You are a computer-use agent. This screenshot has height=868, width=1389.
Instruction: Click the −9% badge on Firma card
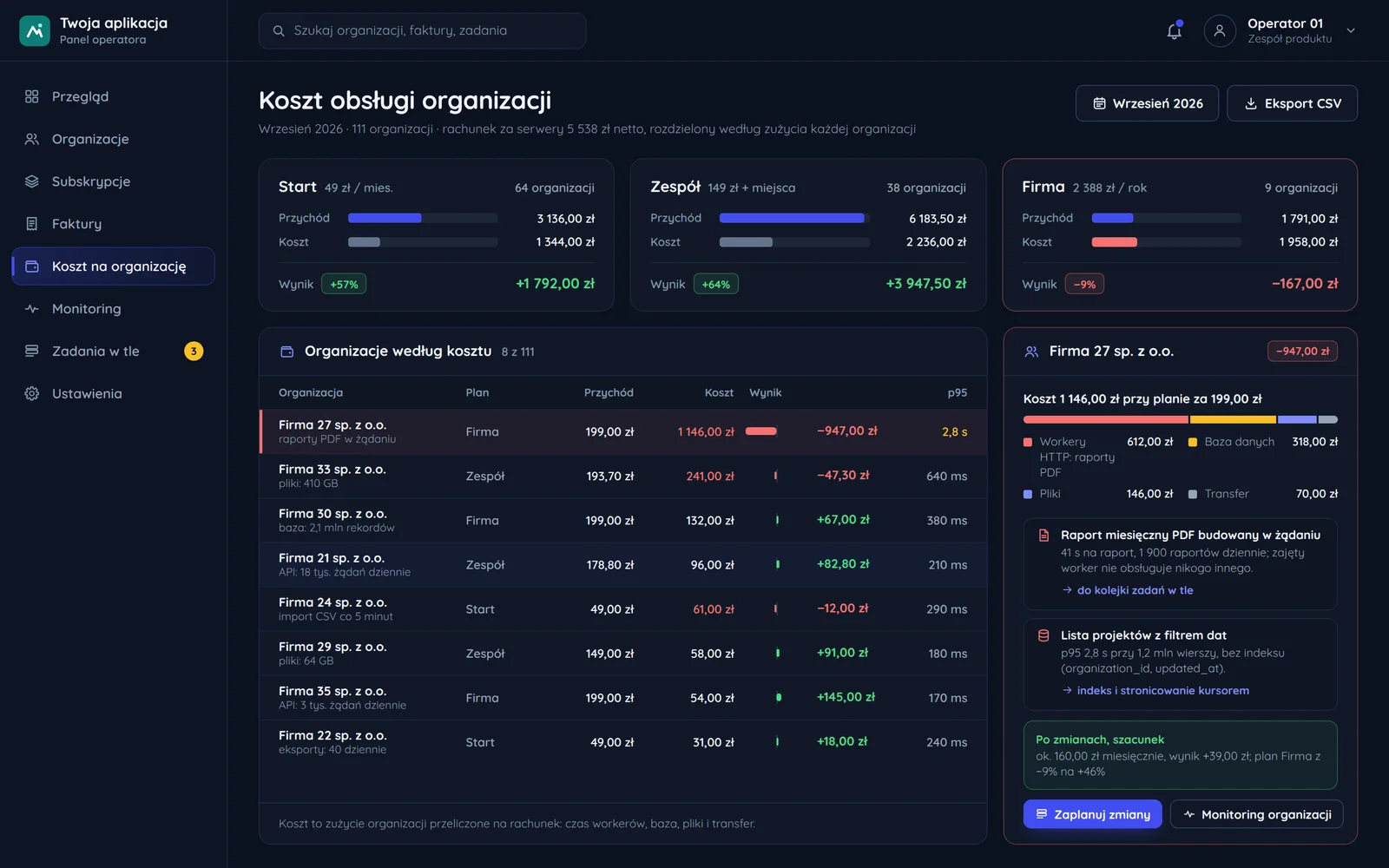point(1084,284)
